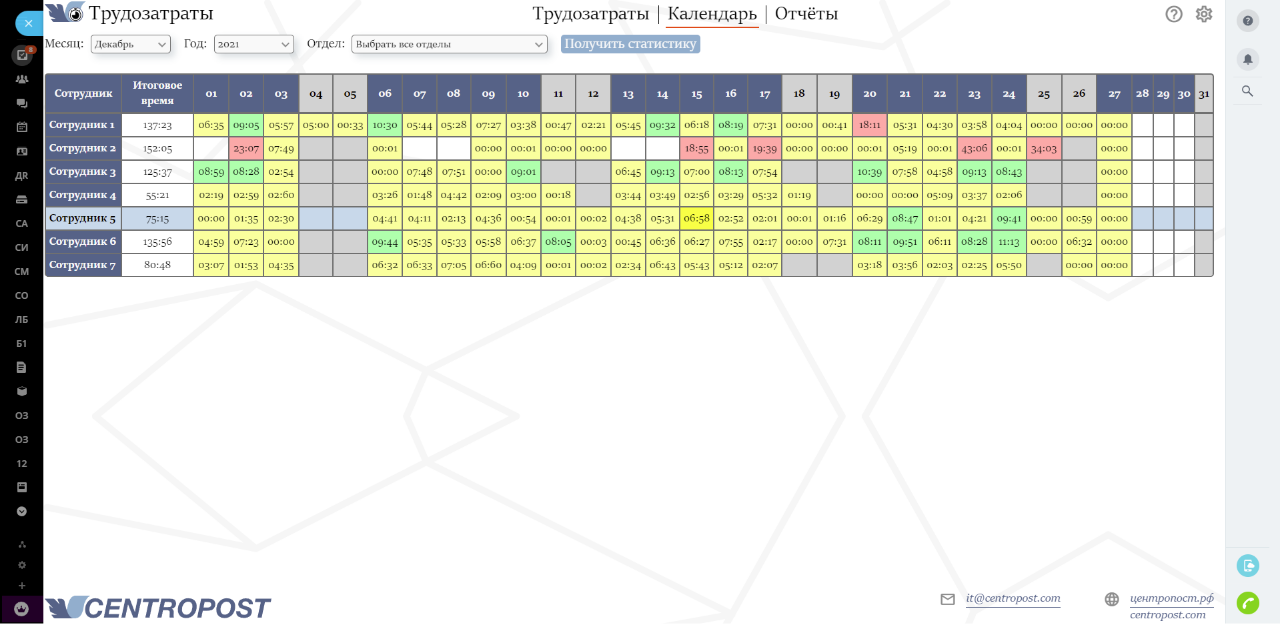The width and height of the screenshot is (1280, 624).
Task: Click the green cell showing 10:39
Action: [x=870, y=172]
